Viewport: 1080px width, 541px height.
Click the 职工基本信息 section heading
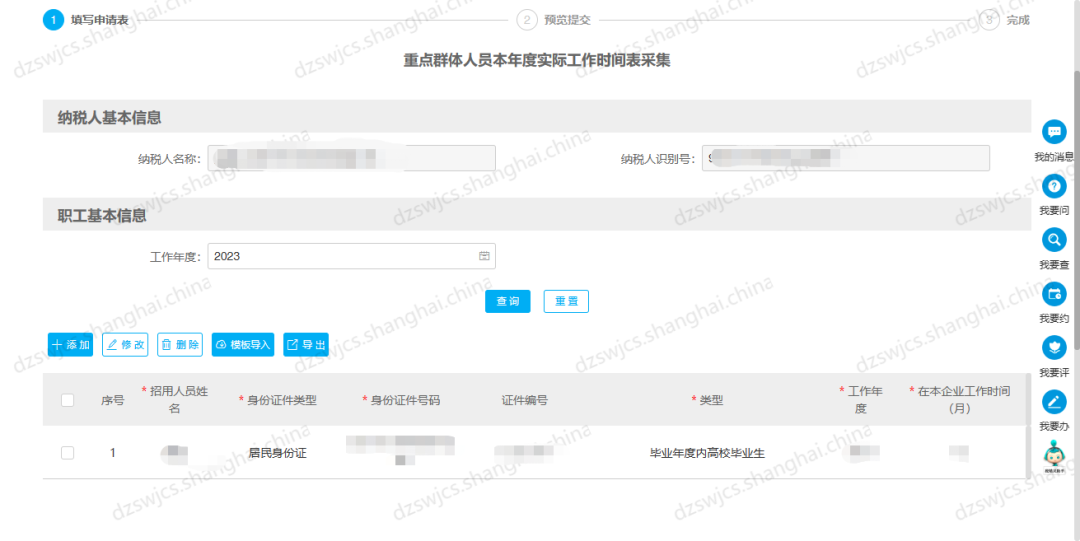coord(102,216)
